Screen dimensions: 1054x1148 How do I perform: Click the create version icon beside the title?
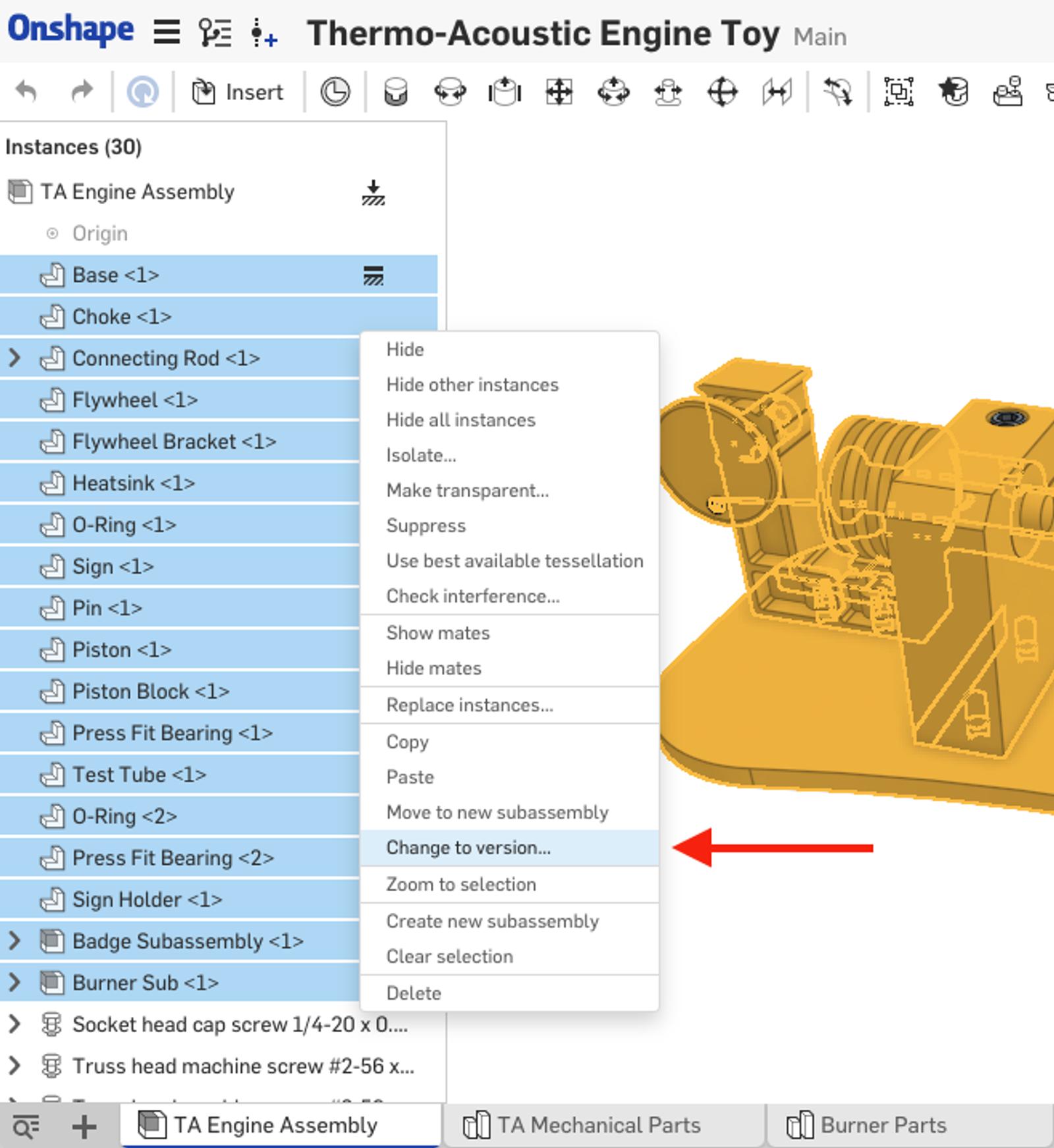[264, 33]
